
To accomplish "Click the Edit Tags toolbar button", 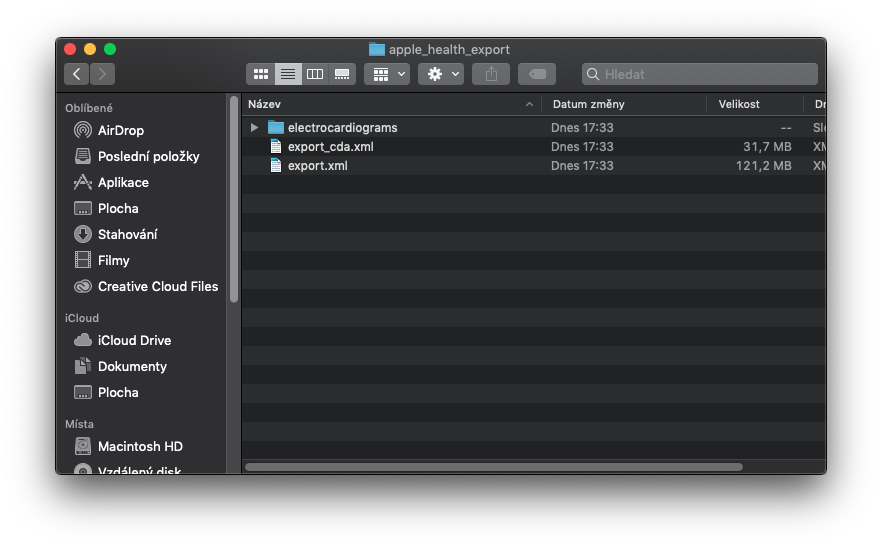I will (537, 74).
